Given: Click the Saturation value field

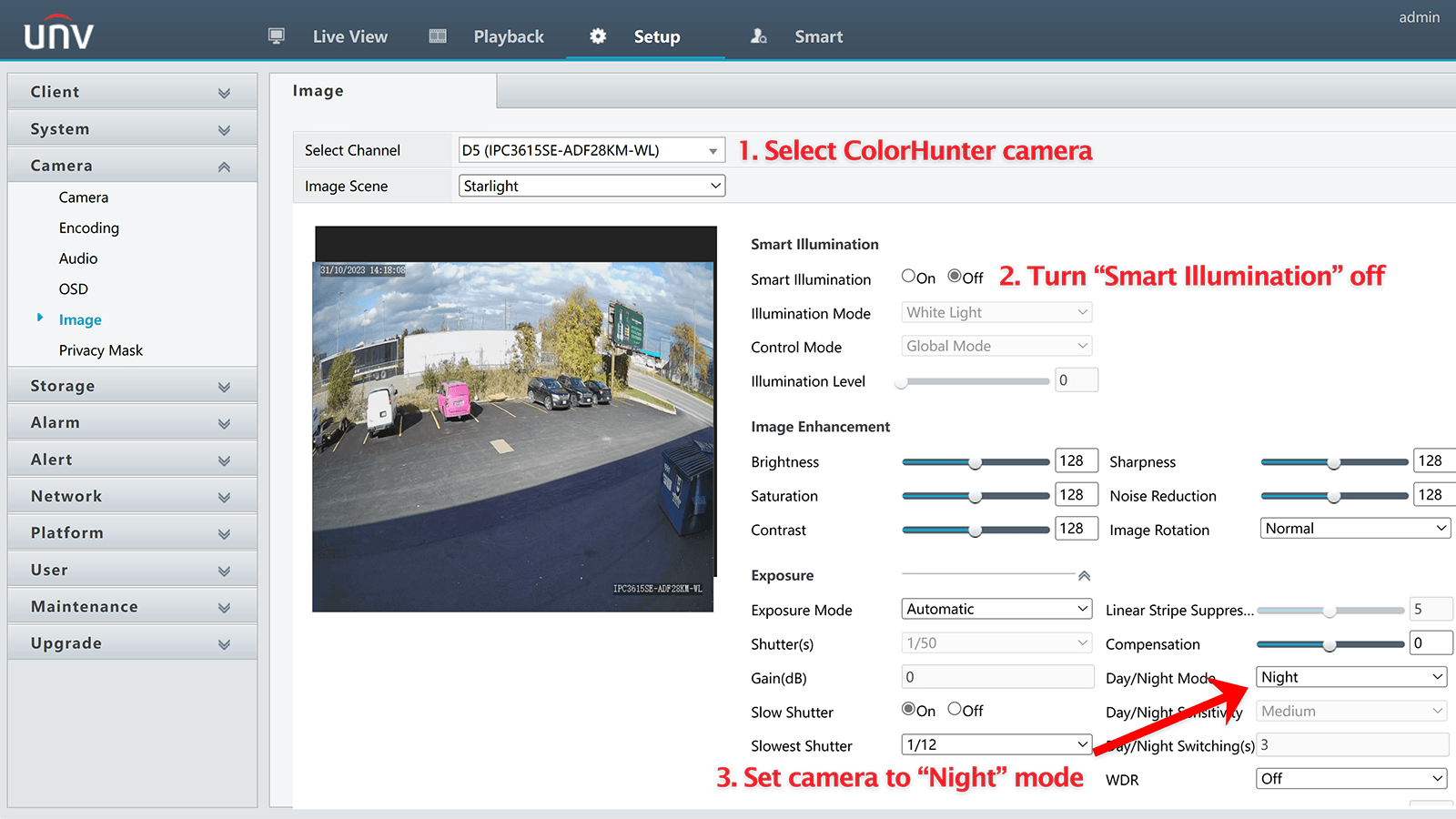Looking at the screenshot, I should pyautogui.click(x=1077, y=495).
